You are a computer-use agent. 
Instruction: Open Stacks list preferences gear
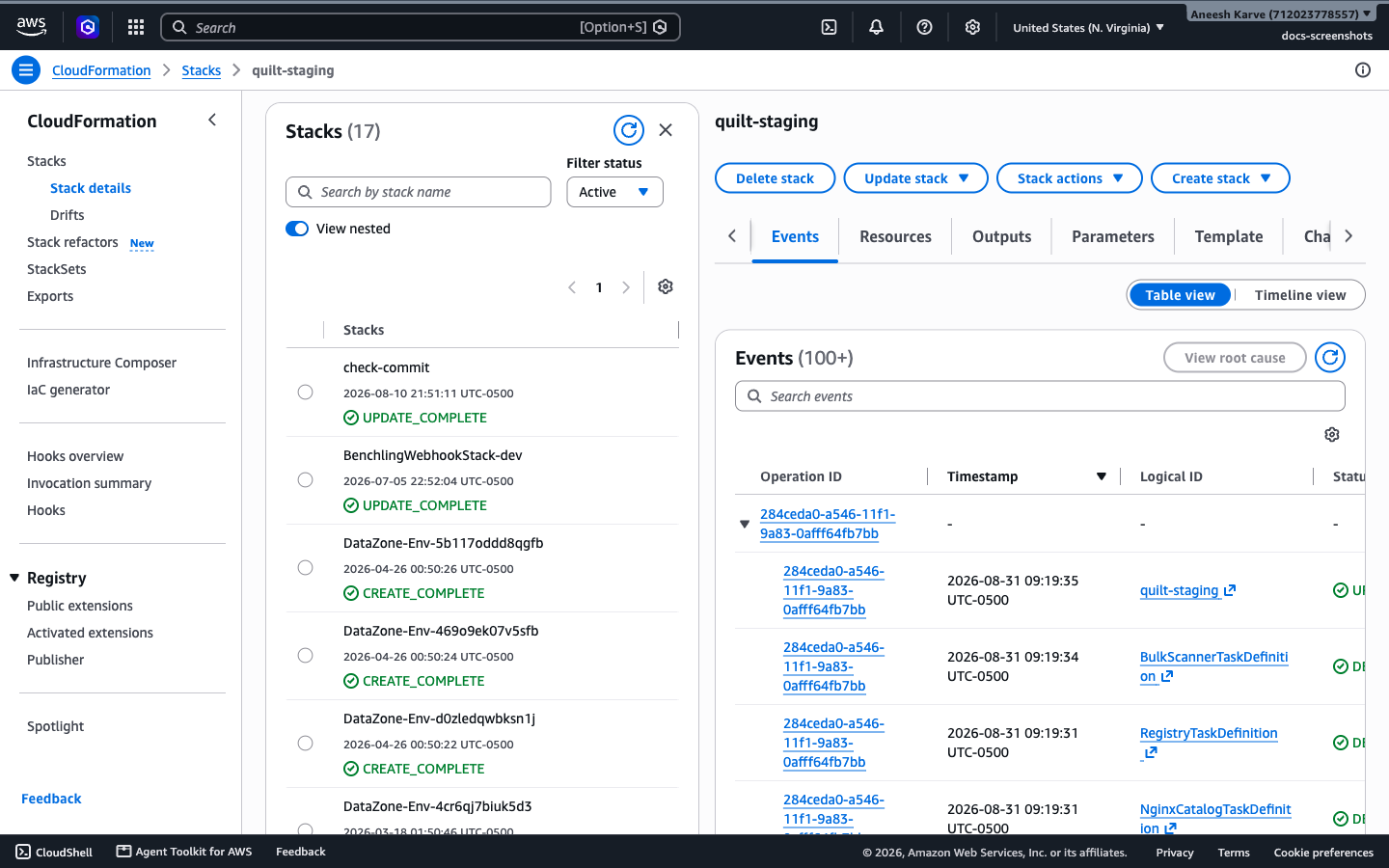click(666, 286)
